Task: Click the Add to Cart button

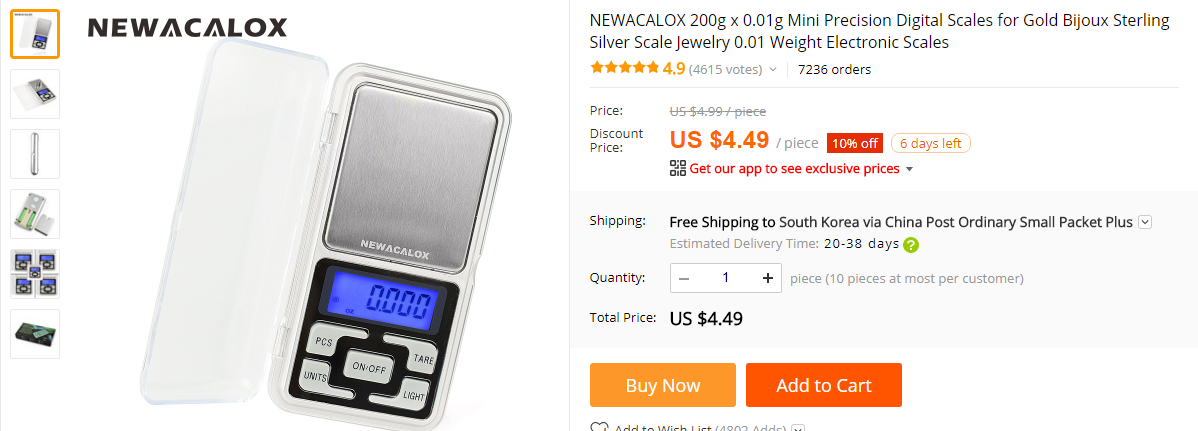Action: point(824,385)
